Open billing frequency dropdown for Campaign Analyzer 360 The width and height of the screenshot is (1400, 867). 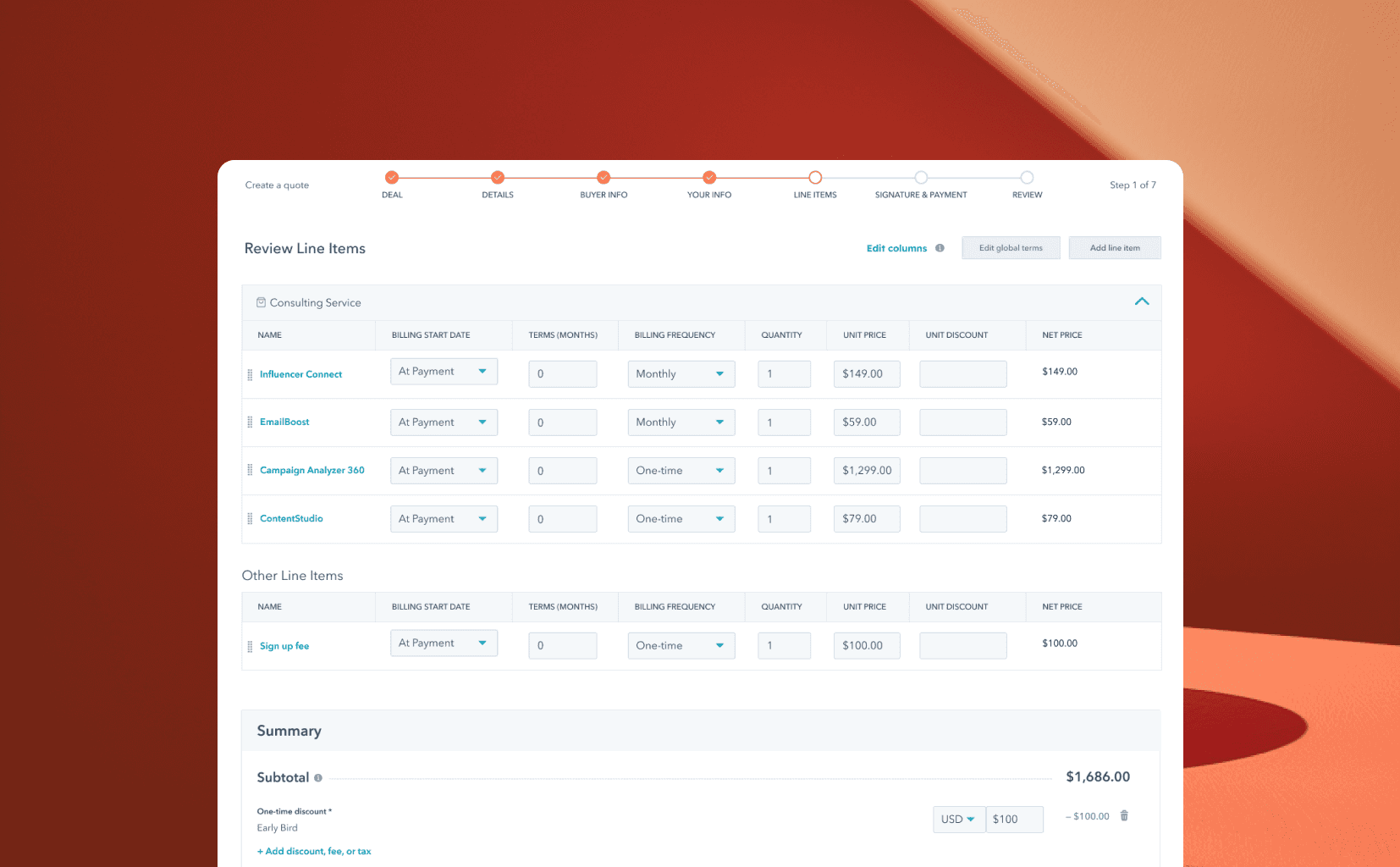[x=681, y=470]
